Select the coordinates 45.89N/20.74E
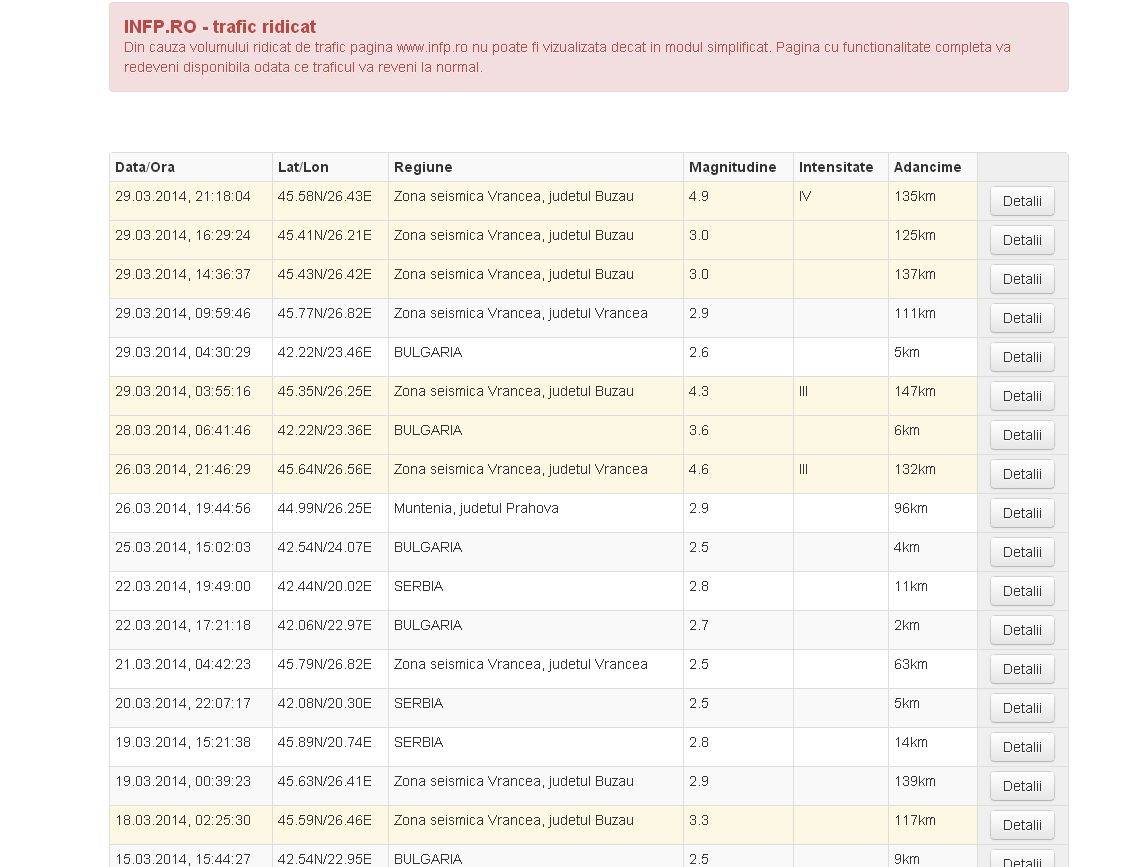This screenshot has height=867, width=1124. (325, 742)
